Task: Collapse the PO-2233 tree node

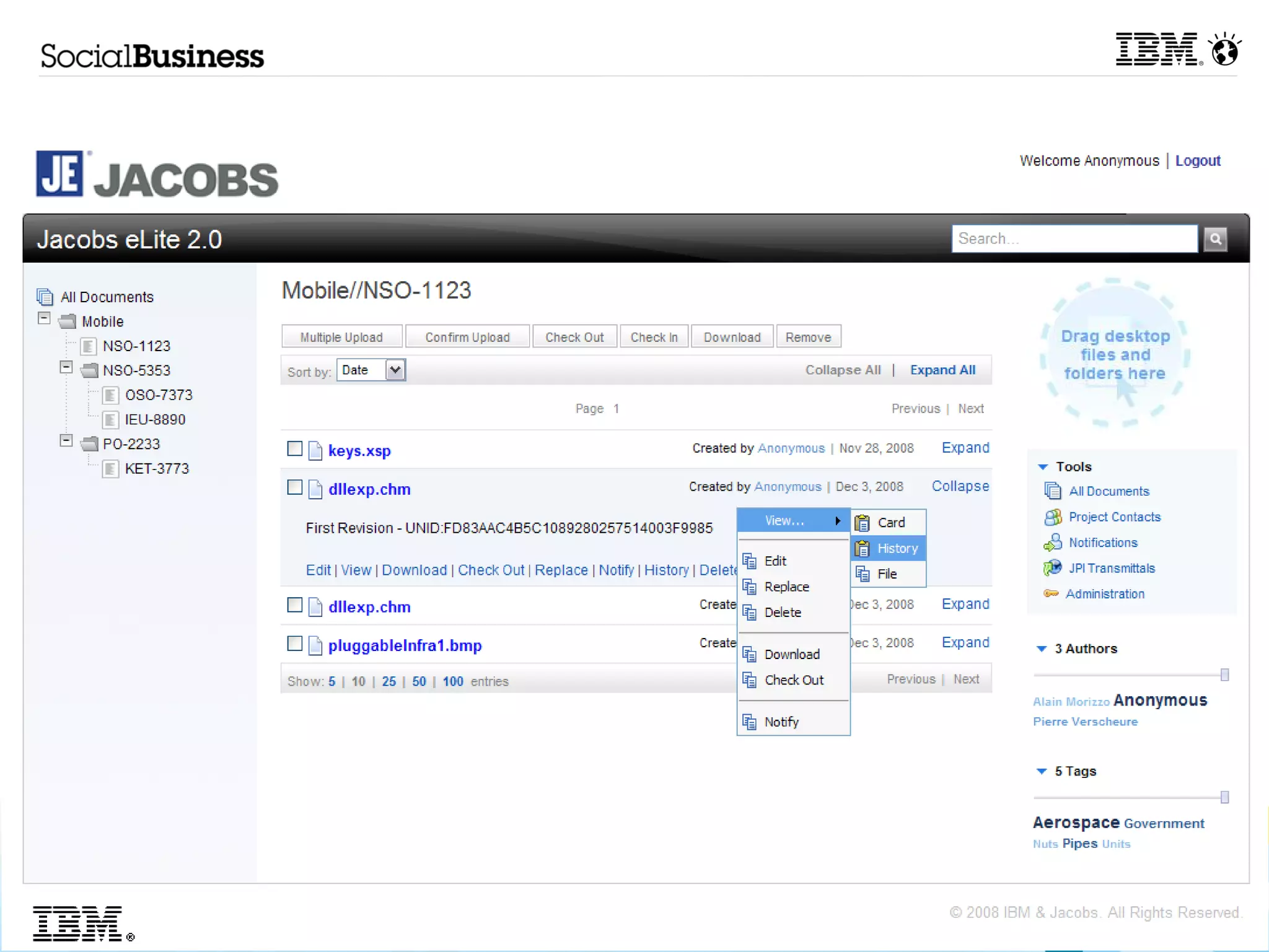Action: point(66,440)
